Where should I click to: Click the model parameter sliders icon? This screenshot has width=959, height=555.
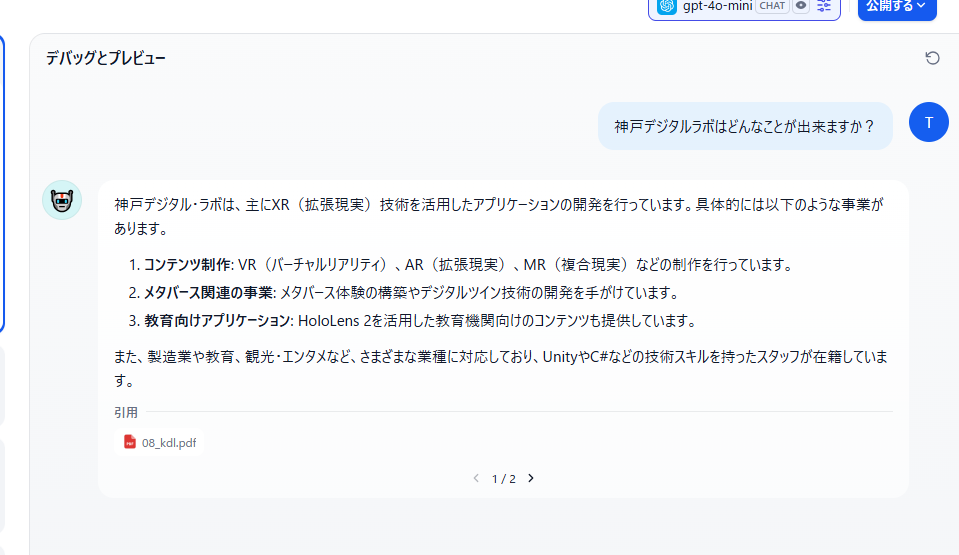[x=824, y=6]
